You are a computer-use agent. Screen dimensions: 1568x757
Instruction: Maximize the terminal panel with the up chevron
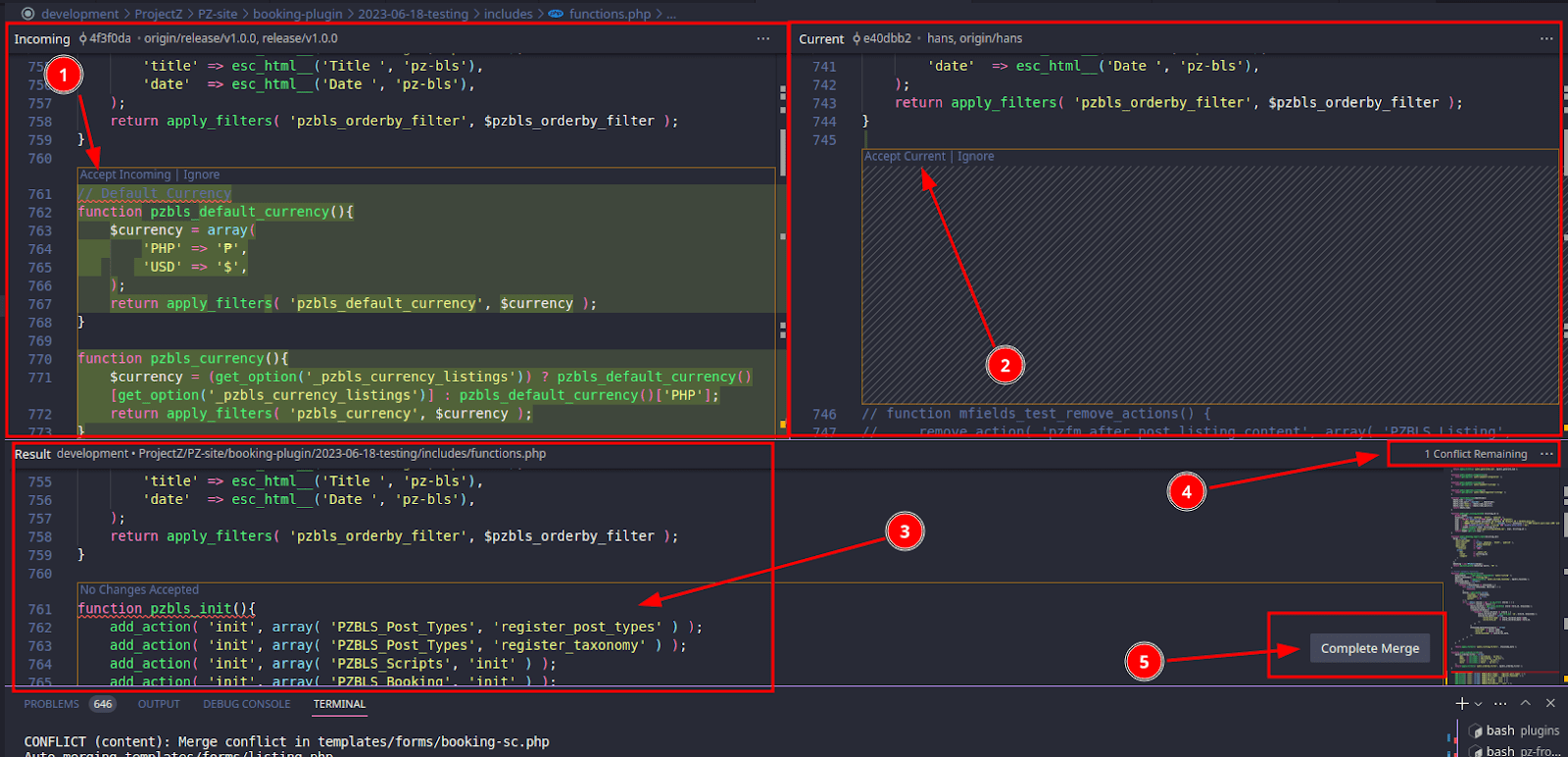coord(1526,703)
